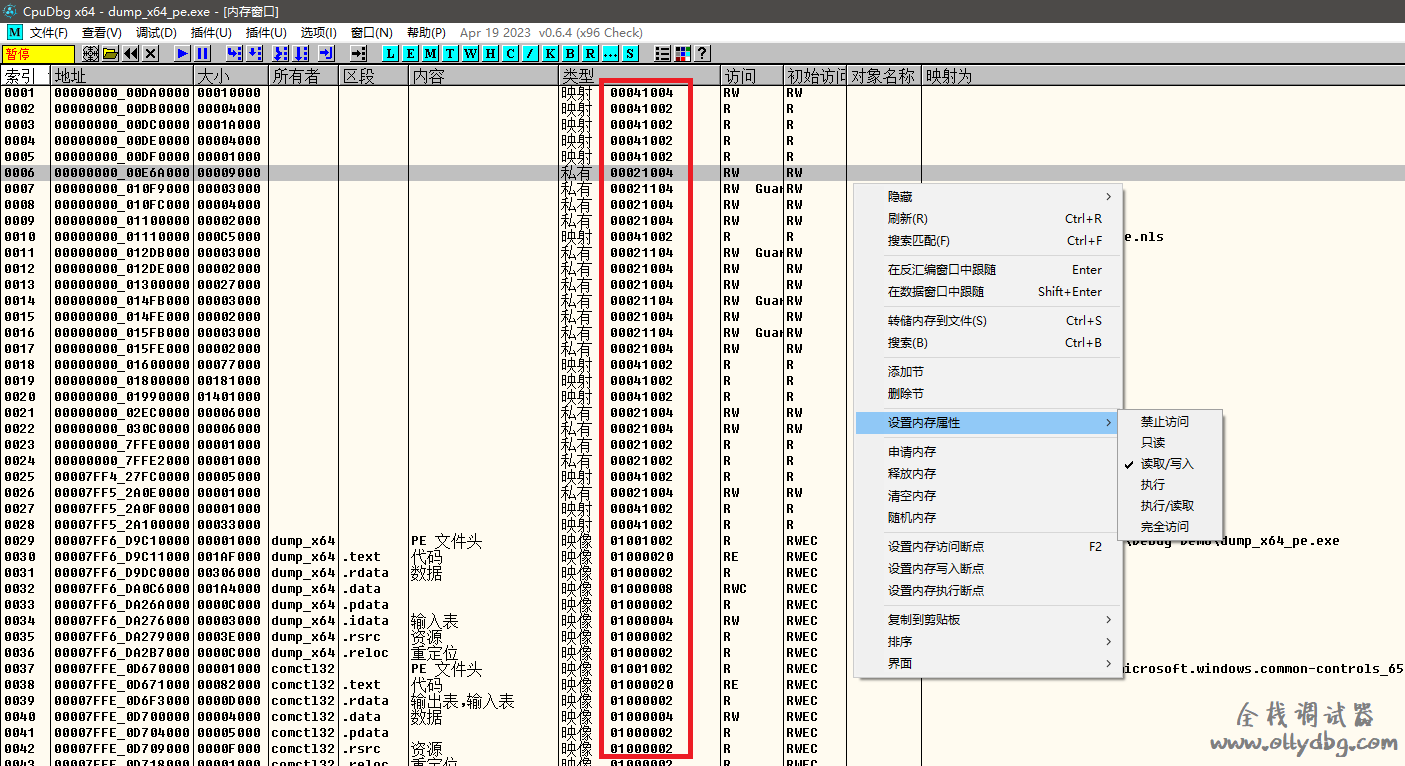
Task: Sort by the 映射为 column header
Action: point(1163,76)
